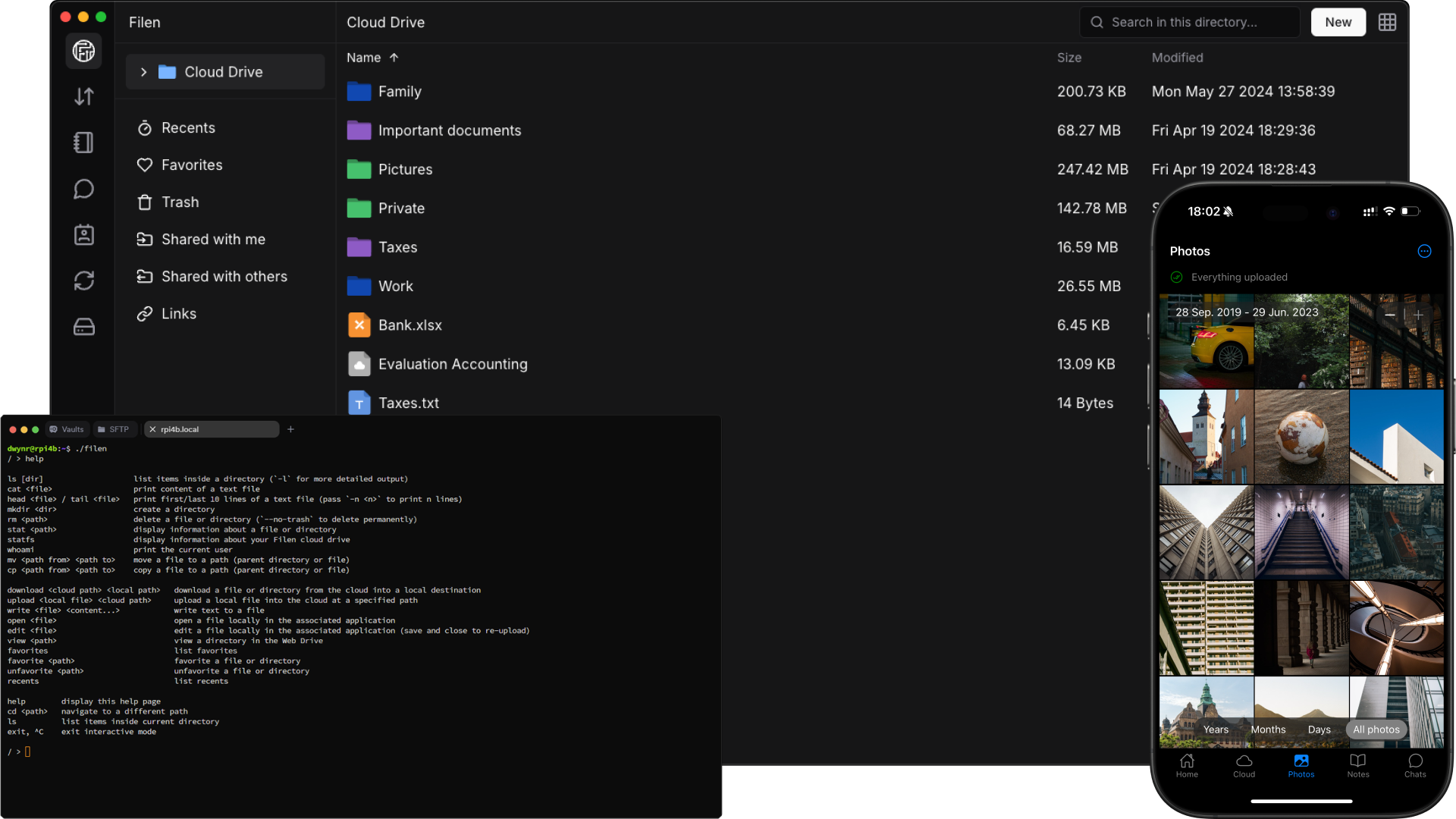Select the All photos filter
The image size is (1456, 819).
pyautogui.click(x=1376, y=730)
